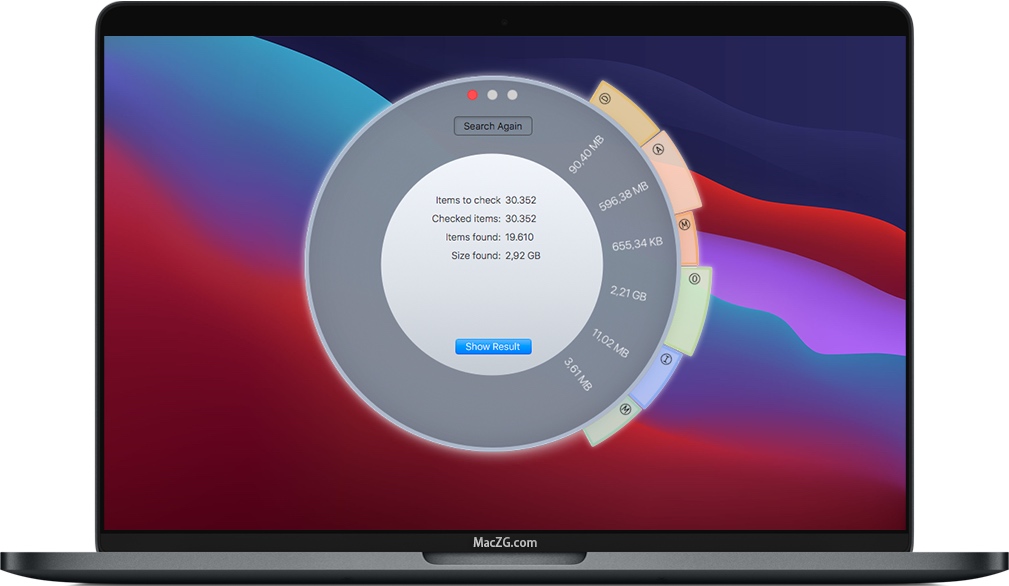Select the red page indicator dot
The height and width of the screenshot is (586, 1009).
tap(472, 96)
